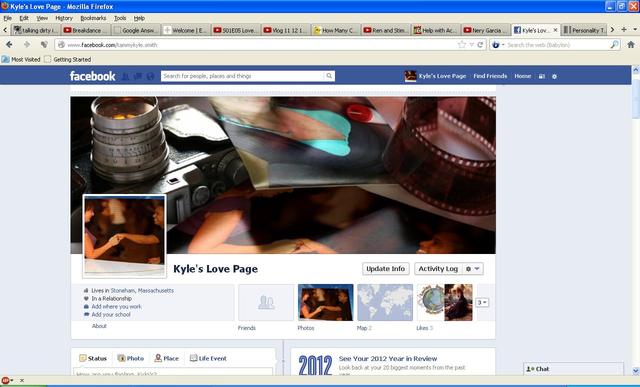Screen dimensions: 640x387
Task: Open the Photos thumbnail
Action: (326, 302)
